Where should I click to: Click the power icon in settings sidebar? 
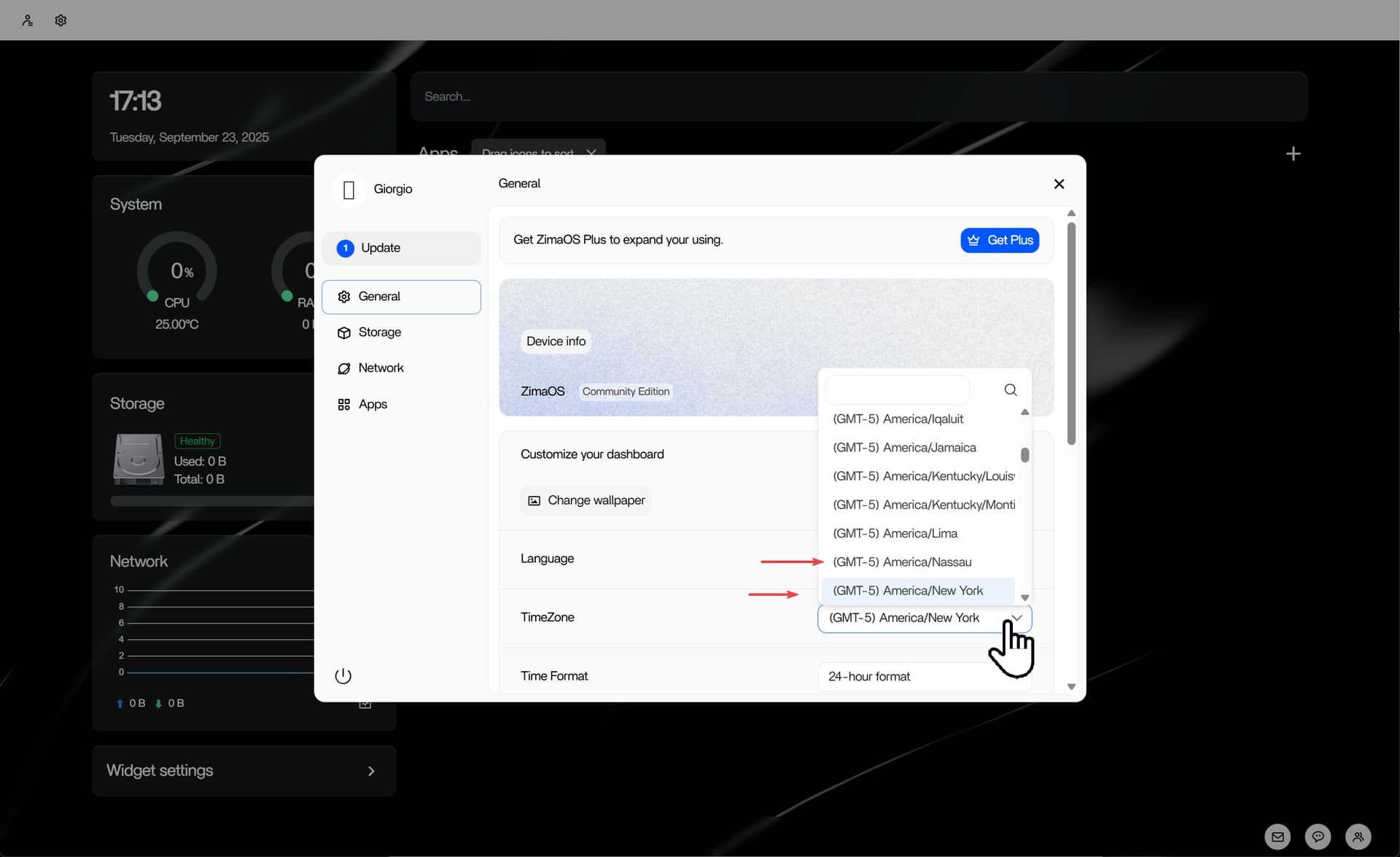(343, 676)
